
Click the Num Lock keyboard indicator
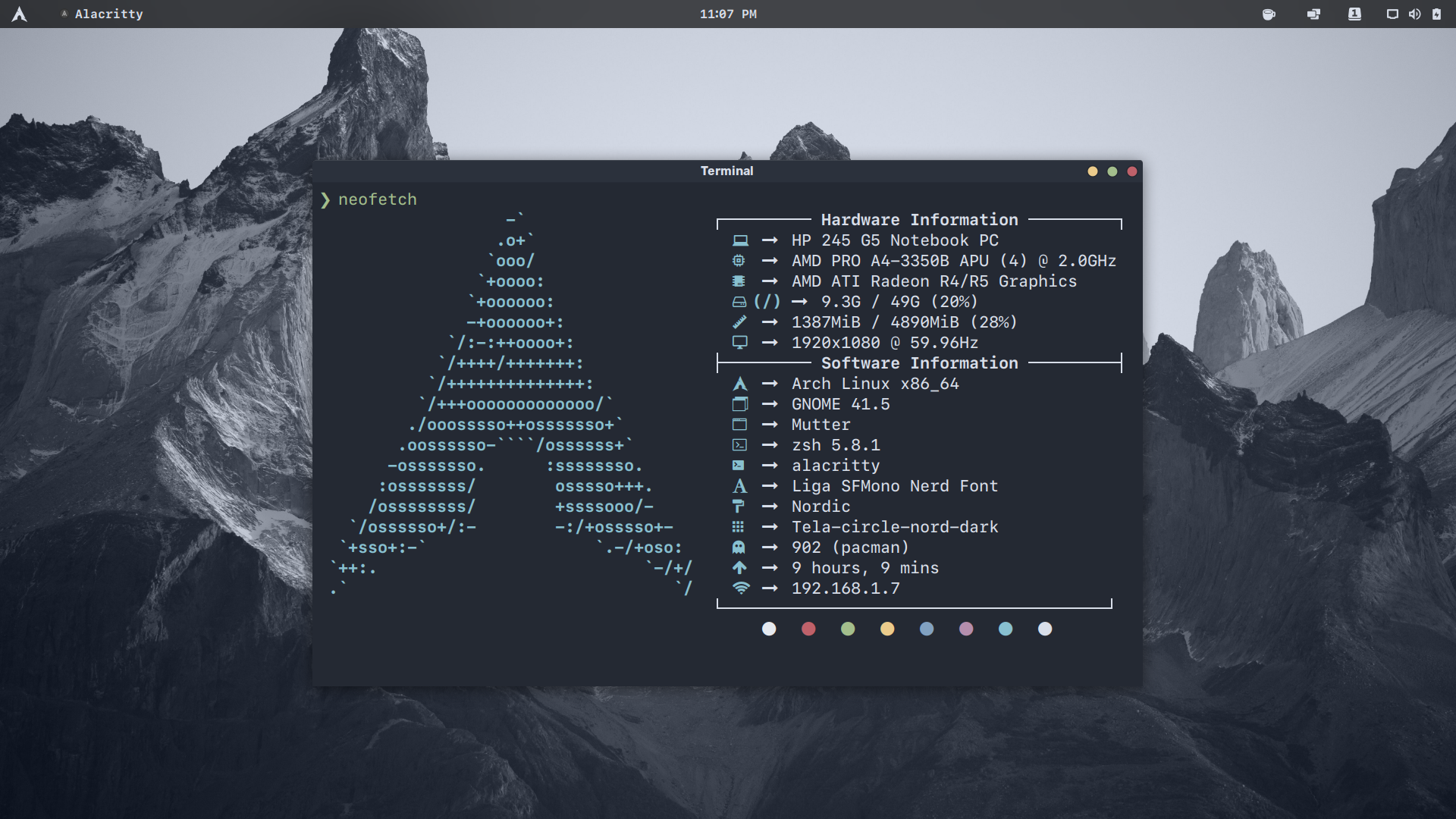pos(1354,14)
